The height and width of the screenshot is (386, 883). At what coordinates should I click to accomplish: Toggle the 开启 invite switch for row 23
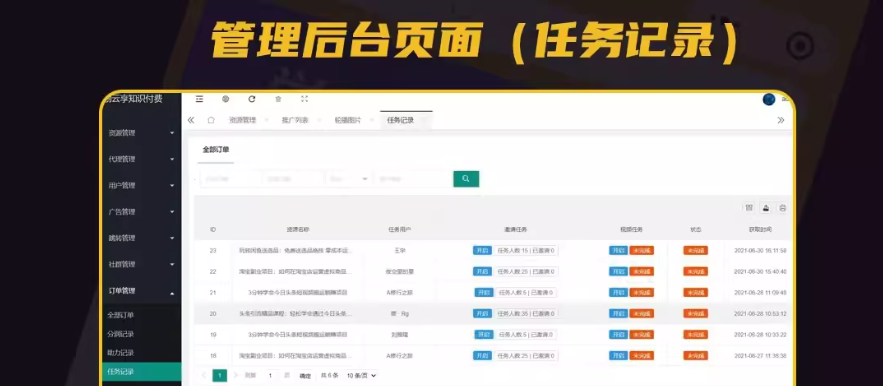pyautogui.click(x=483, y=251)
